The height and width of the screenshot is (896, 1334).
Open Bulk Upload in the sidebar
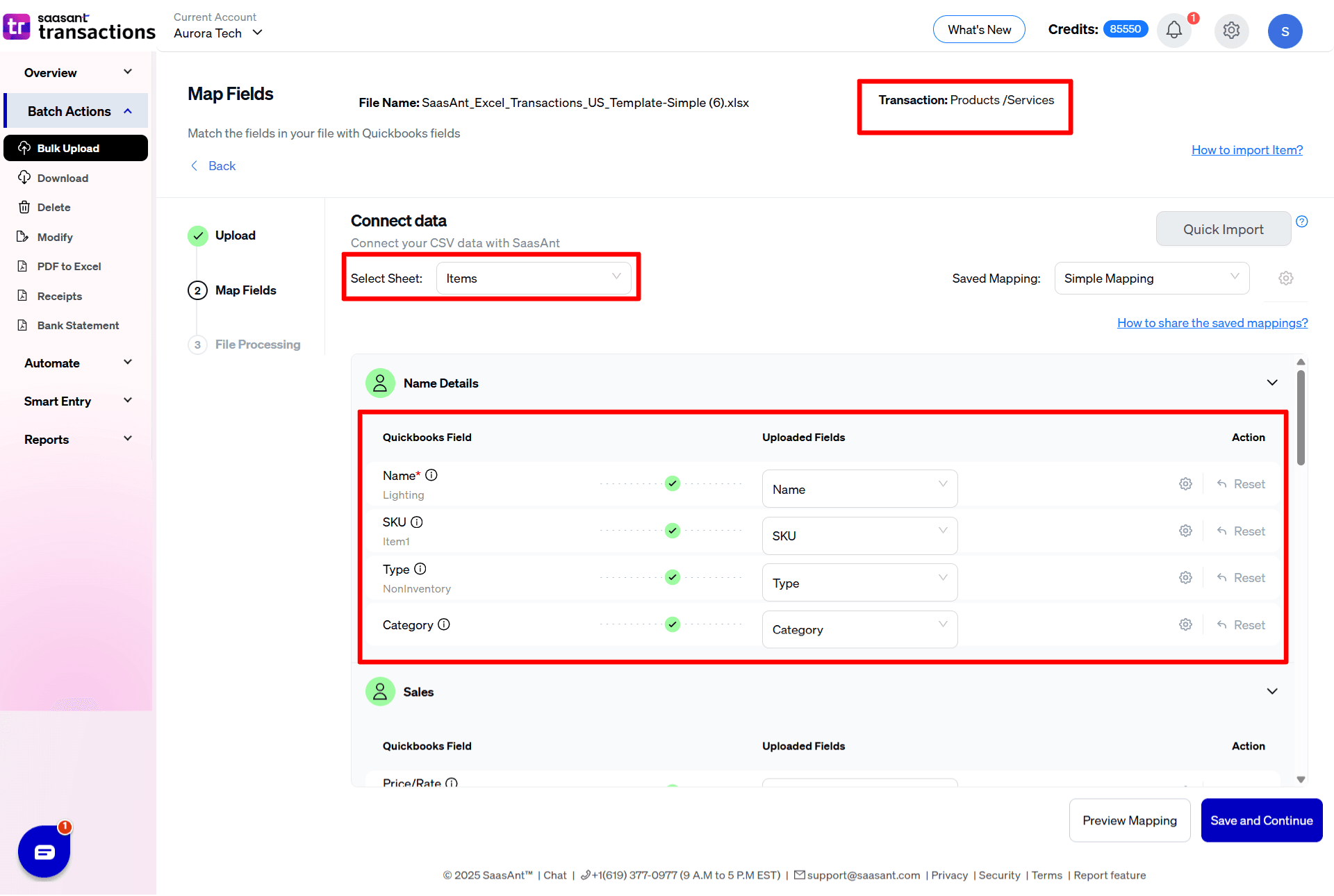click(76, 148)
